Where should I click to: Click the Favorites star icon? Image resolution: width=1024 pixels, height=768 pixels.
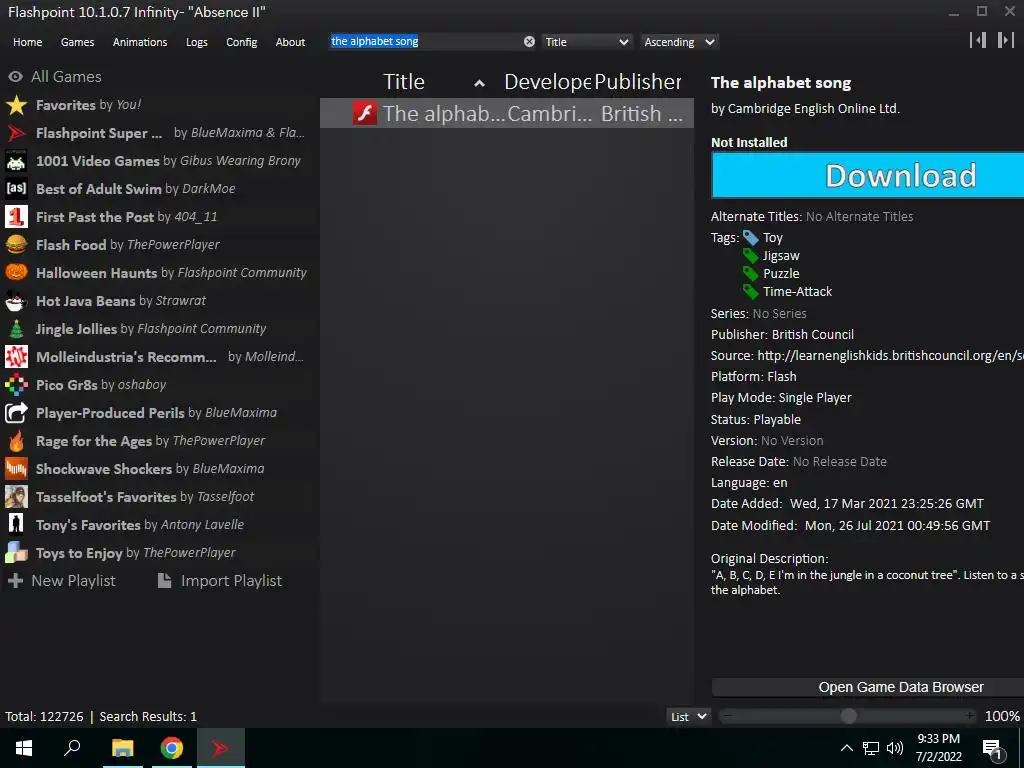click(x=16, y=105)
